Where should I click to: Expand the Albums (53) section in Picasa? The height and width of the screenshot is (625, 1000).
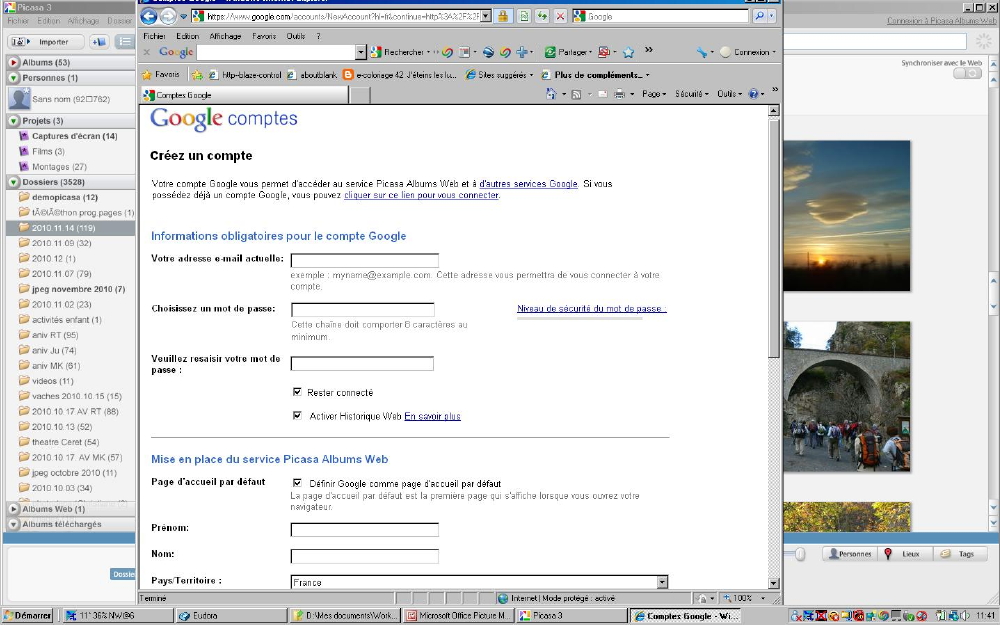13,62
